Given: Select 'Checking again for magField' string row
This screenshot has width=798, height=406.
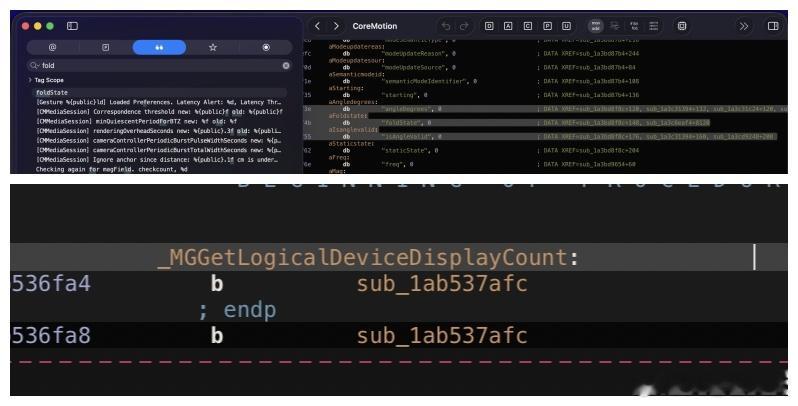Looking at the screenshot, I should point(159,169).
